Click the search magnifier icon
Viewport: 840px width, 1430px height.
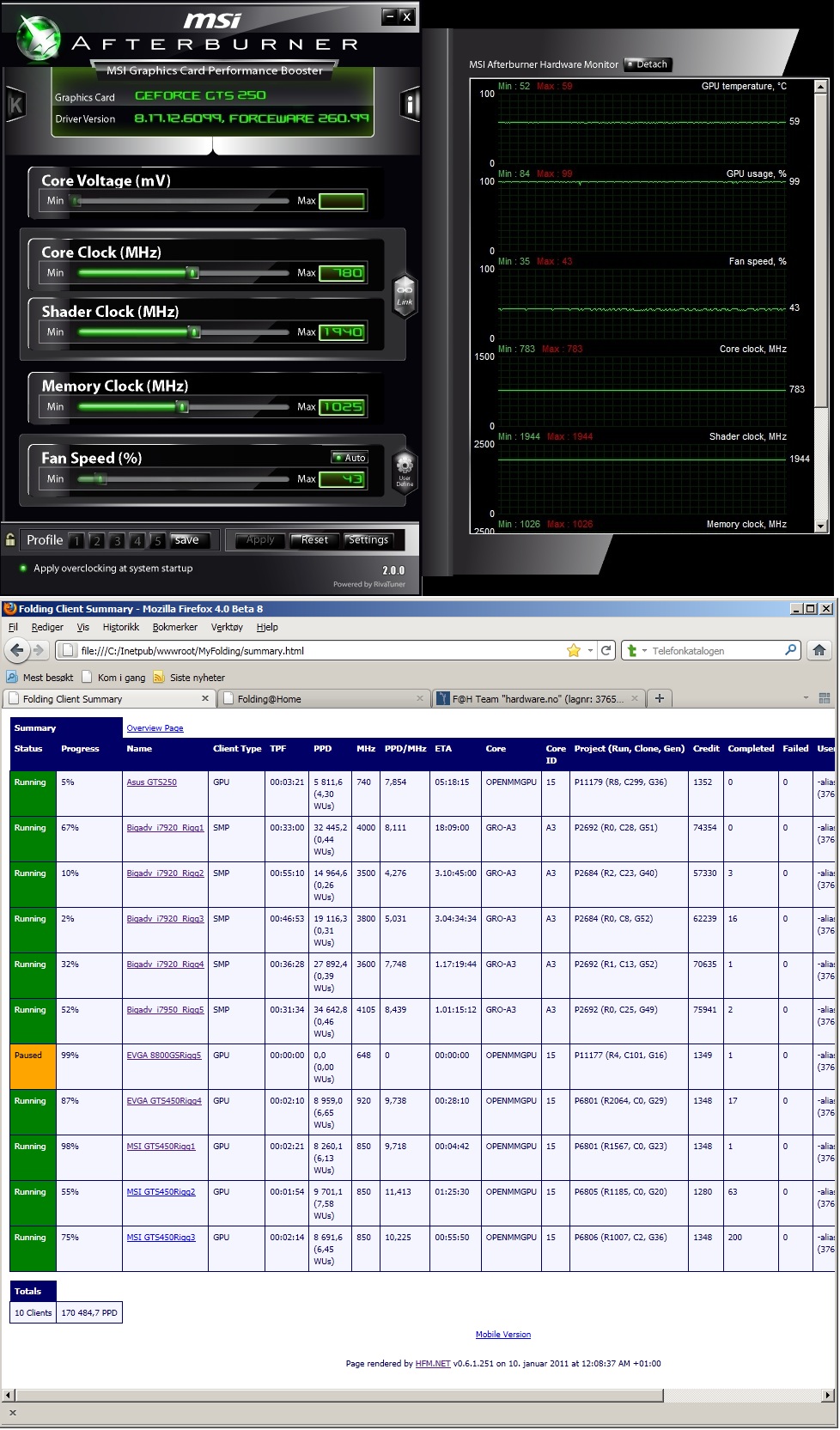click(791, 650)
